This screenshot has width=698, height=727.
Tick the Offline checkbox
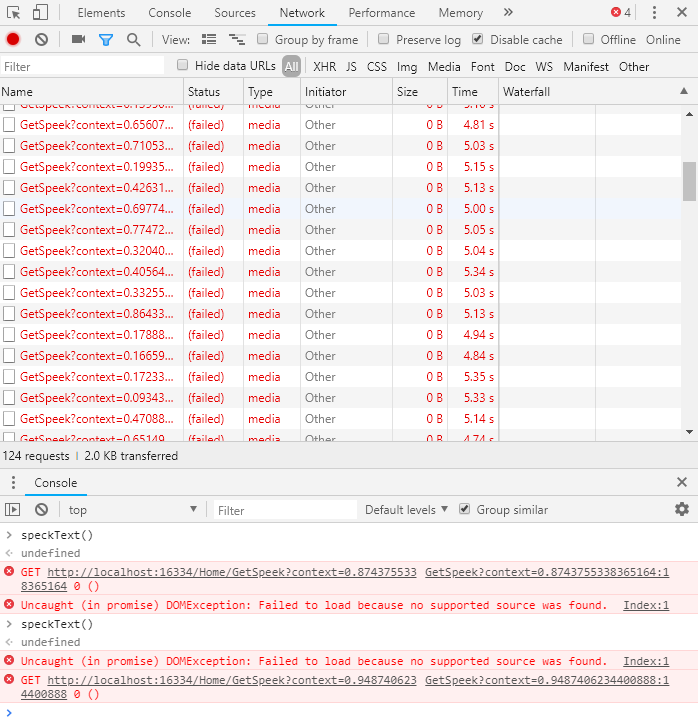(589, 39)
